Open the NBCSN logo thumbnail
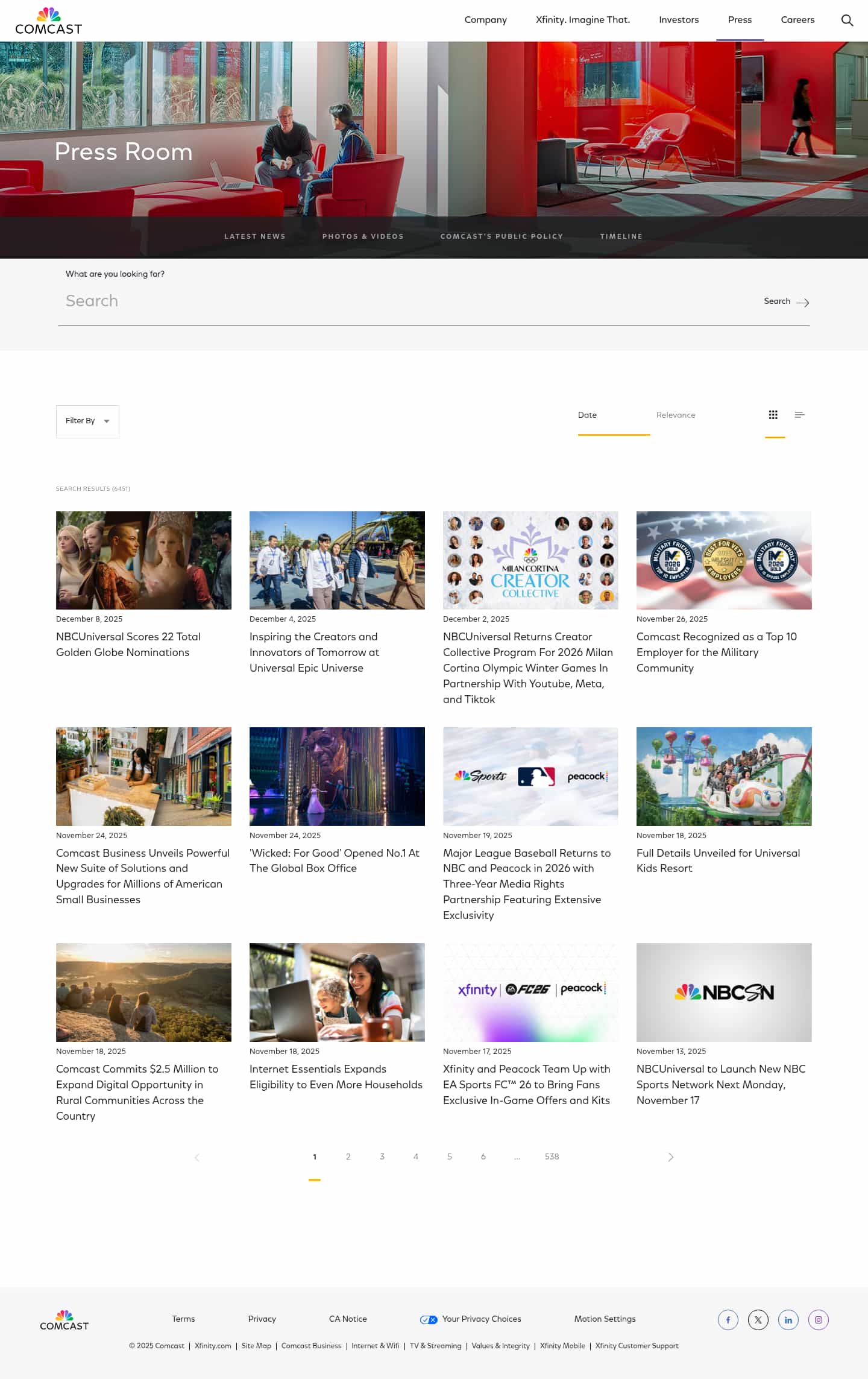The image size is (868, 1379). 724,992
